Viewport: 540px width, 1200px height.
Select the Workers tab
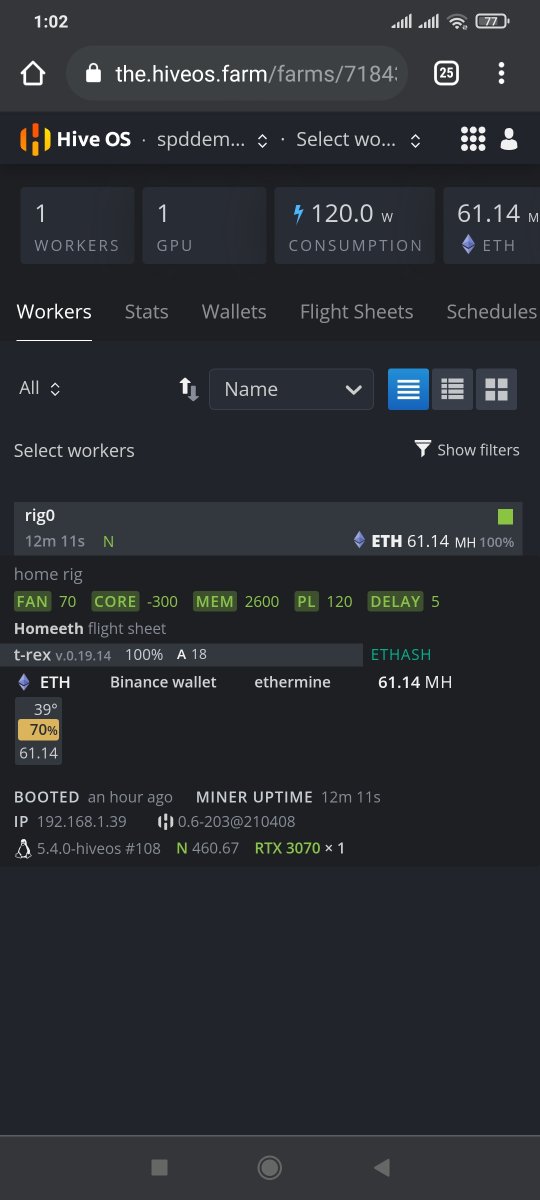tap(54, 312)
